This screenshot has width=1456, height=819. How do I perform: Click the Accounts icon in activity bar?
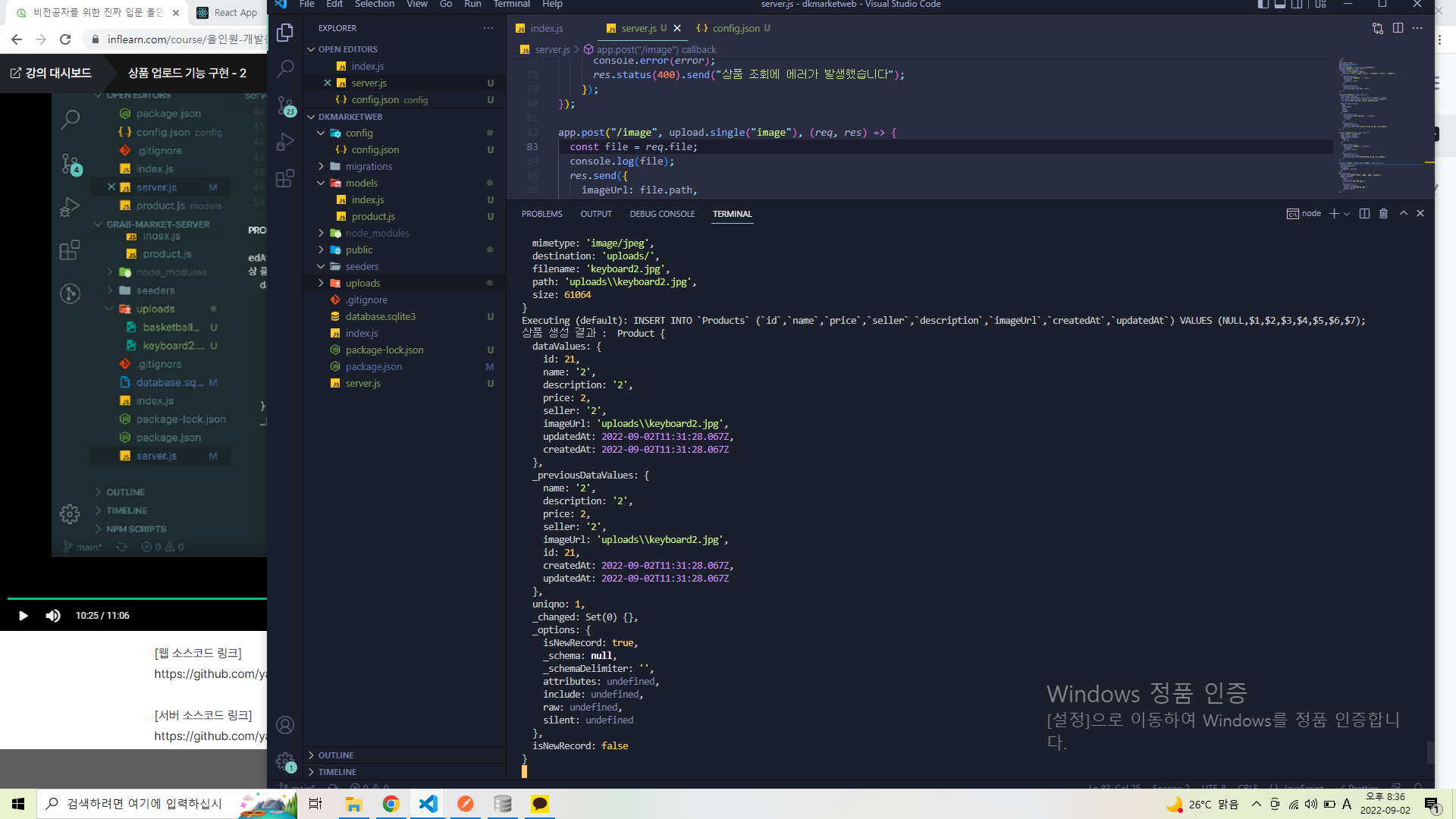[285, 725]
